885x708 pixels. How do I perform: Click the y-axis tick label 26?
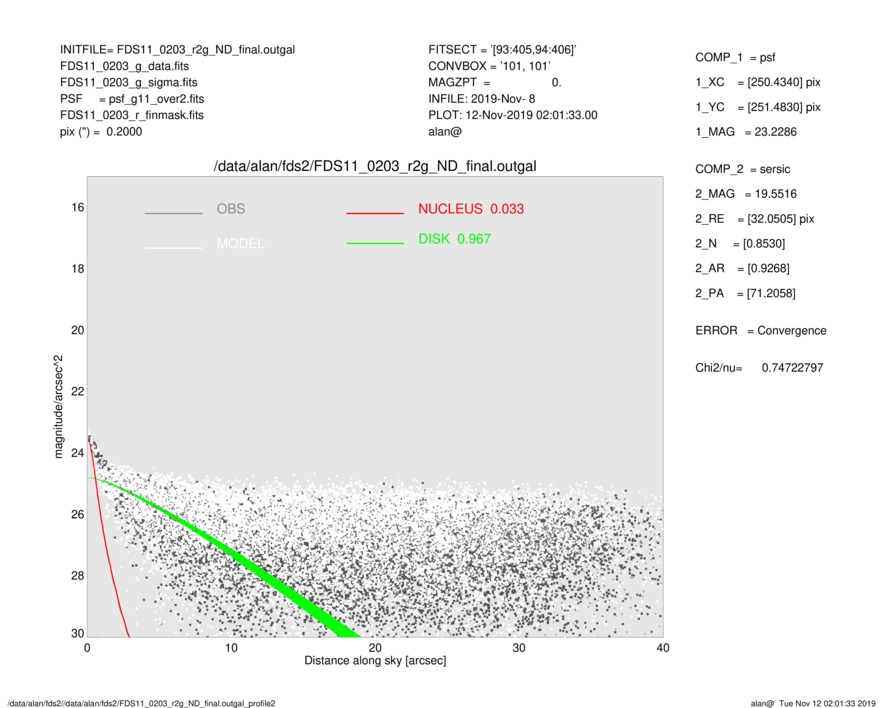click(x=77, y=514)
